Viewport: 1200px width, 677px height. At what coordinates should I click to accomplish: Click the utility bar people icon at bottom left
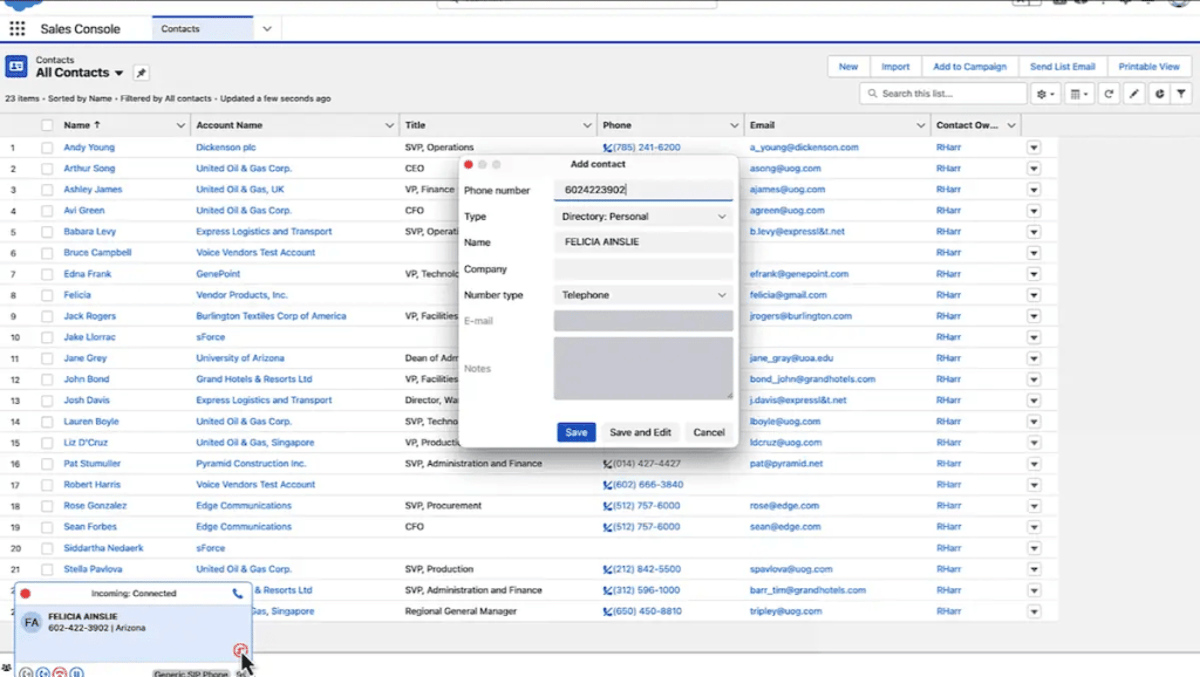tap(7, 667)
